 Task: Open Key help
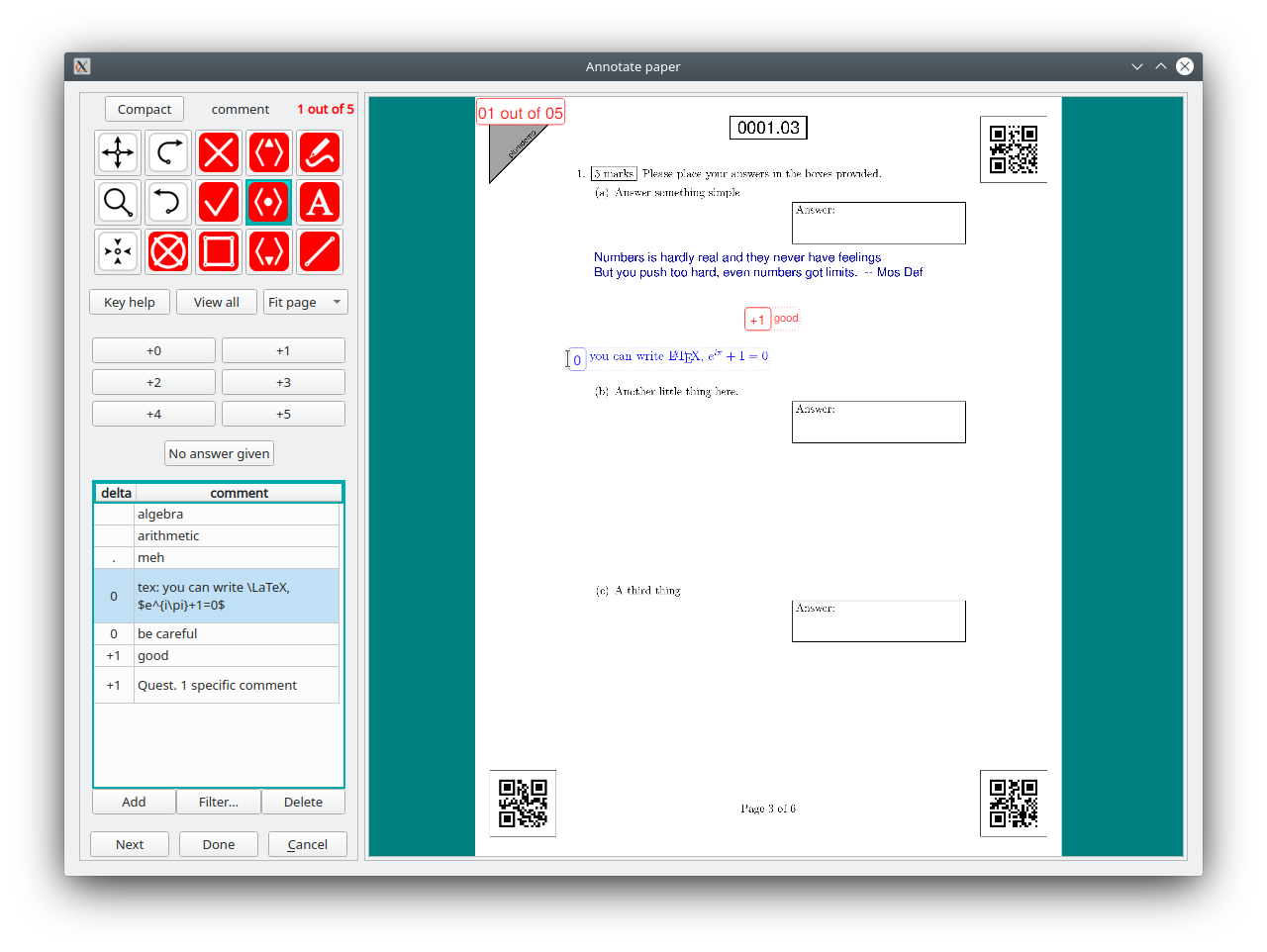point(130,302)
